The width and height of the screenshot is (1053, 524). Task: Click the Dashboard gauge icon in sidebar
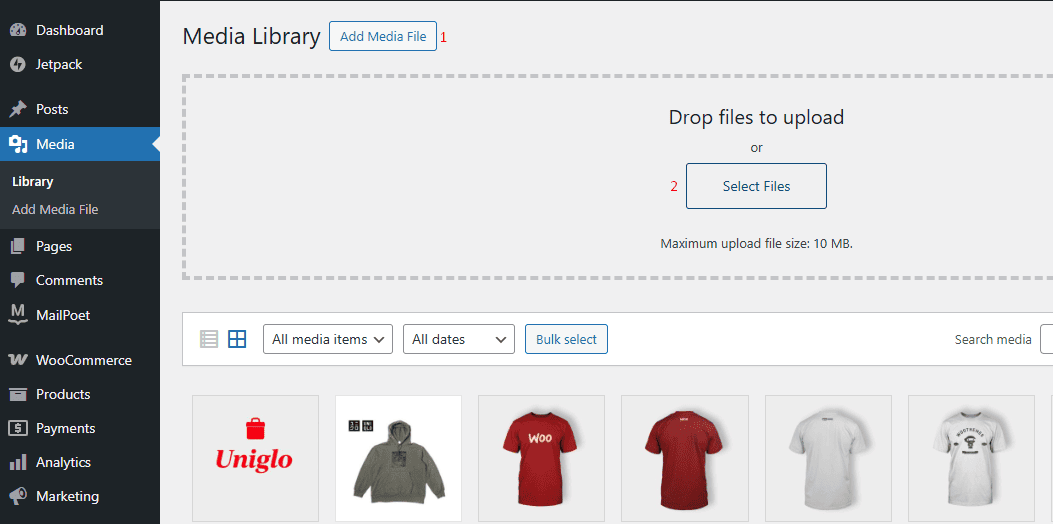tap(18, 31)
